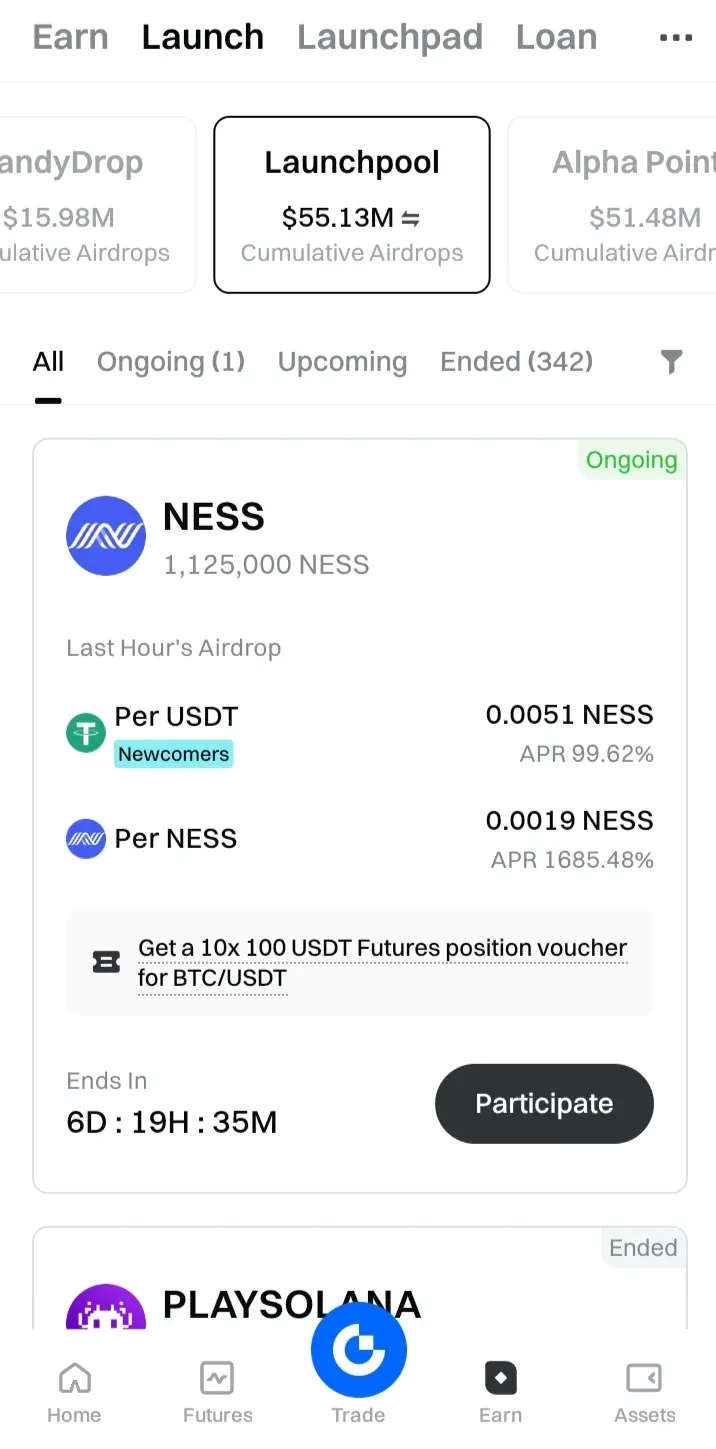This screenshot has height=1449, width=716.
Task: Open Assets wallet from the bottom navigation
Action: [644, 1393]
